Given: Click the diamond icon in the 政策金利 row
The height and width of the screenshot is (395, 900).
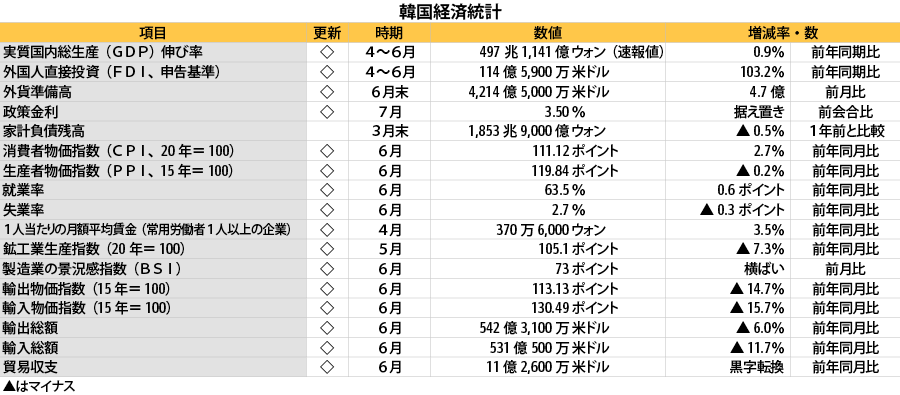Looking at the screenshot, I should (x=327, y=112).
